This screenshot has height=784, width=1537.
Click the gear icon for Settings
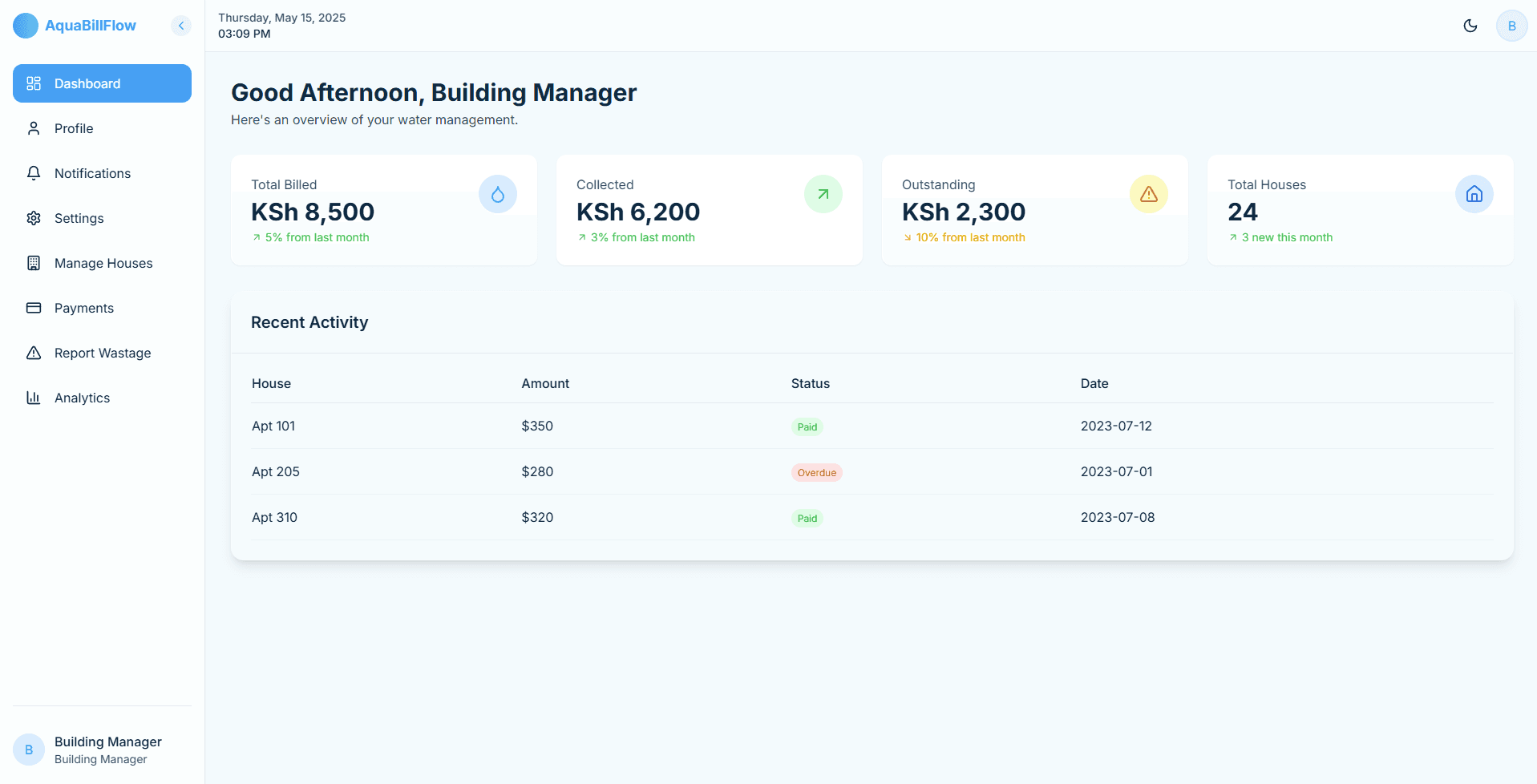coord(34,218)
